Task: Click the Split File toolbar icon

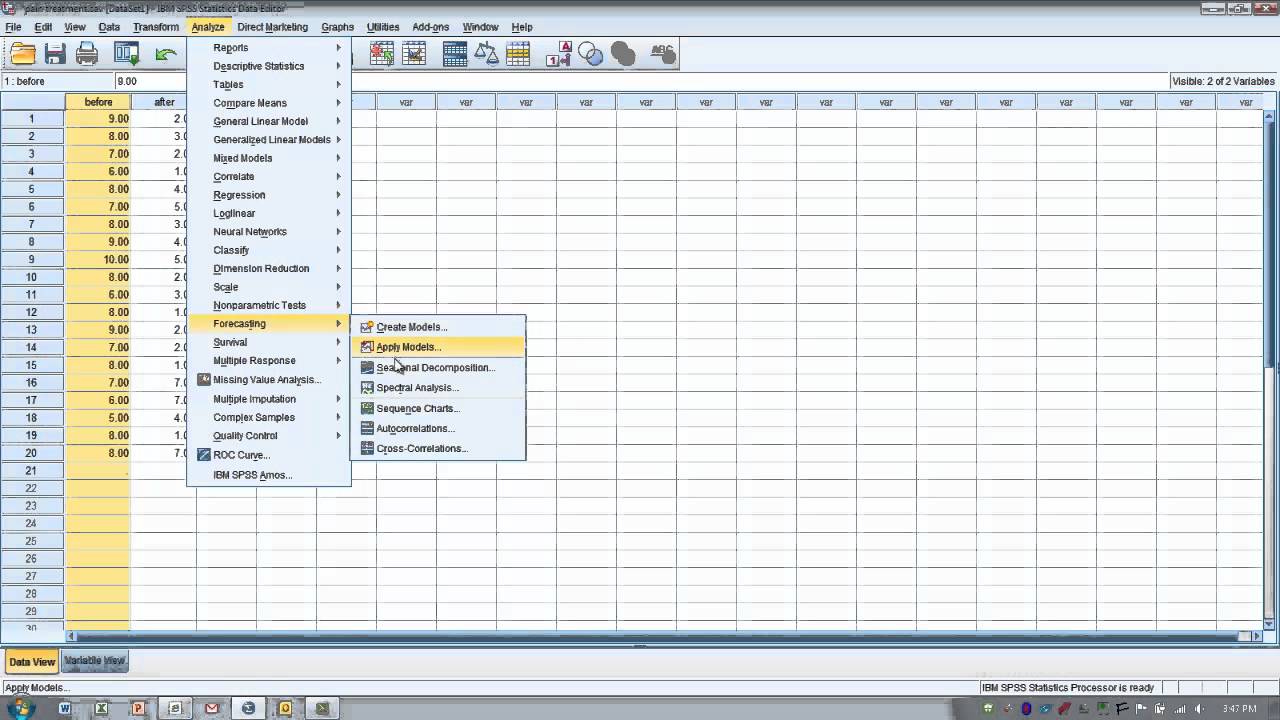Action: pyautogui.click(x=455, y=55)
